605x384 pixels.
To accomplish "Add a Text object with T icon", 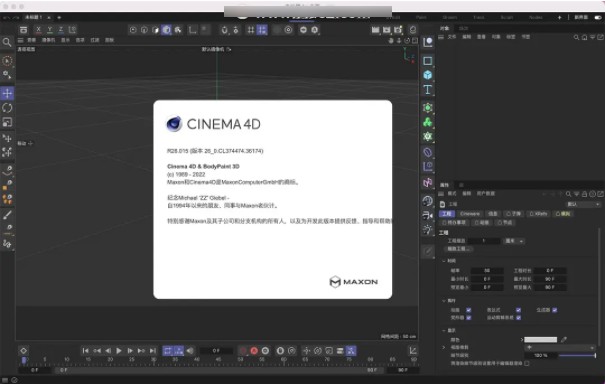I will [x=428, y=90].
